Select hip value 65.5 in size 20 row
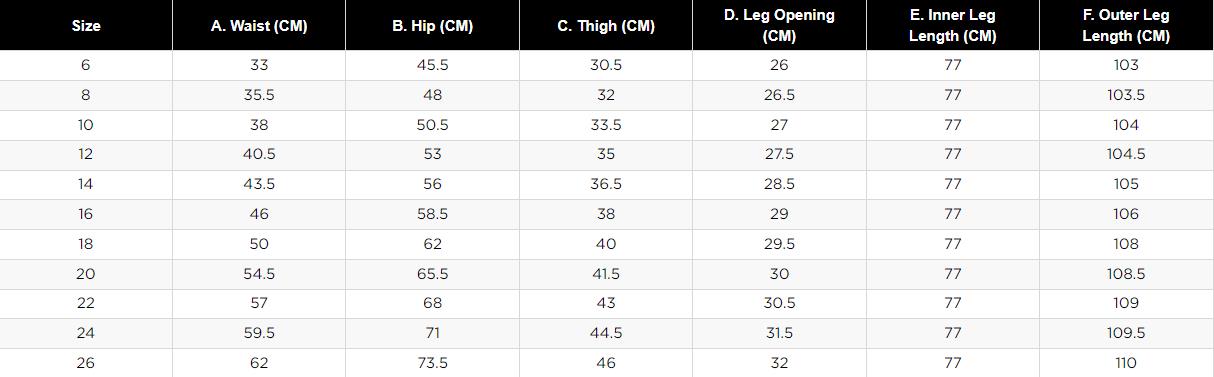This screenshot has width=1214, height=377. point(432,274)
